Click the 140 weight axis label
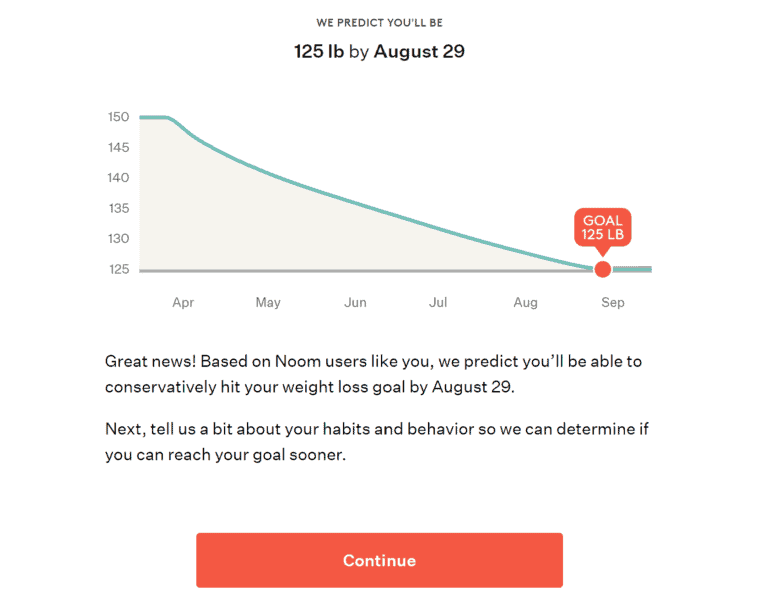 (119, 178)
